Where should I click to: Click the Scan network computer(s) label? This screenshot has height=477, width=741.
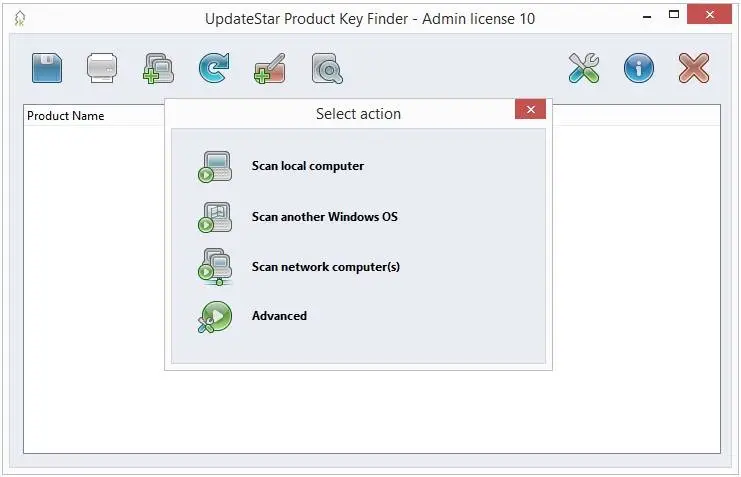(x=326, y=267)
